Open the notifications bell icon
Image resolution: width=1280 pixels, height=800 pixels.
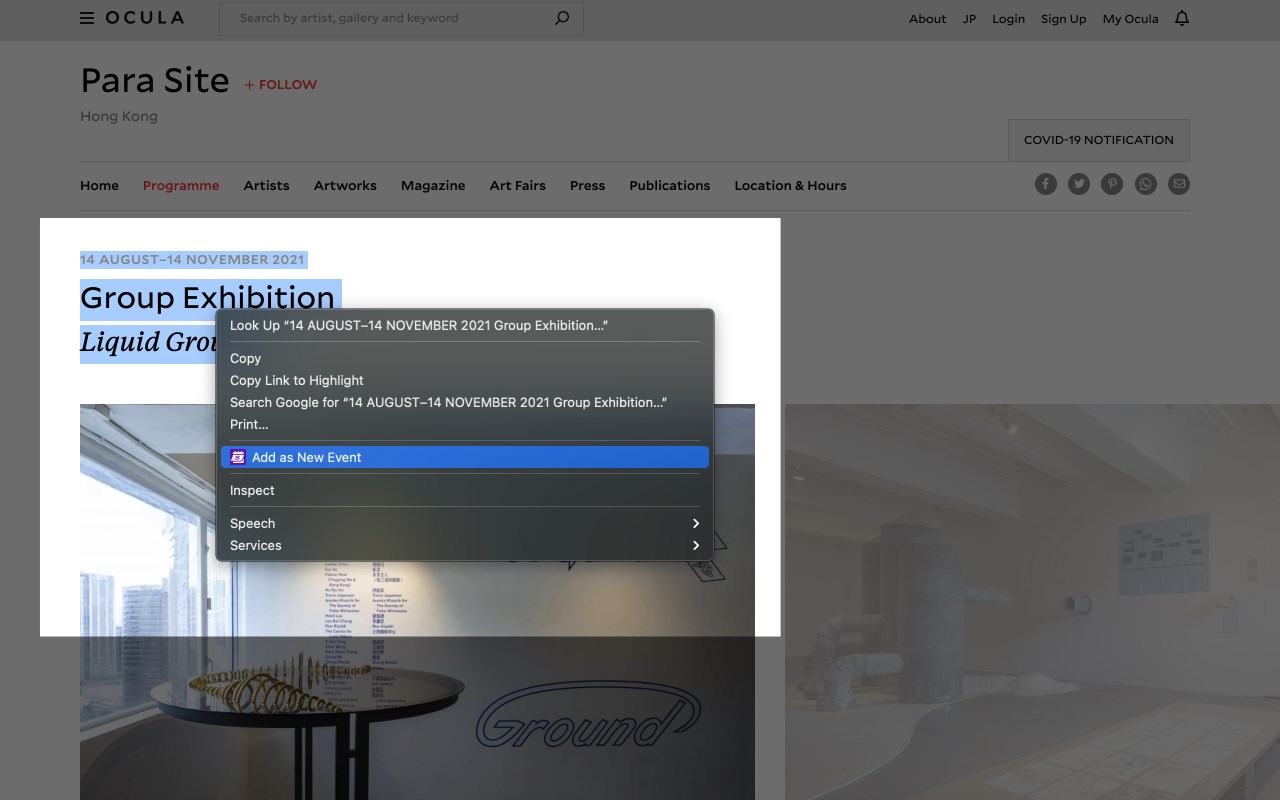coord(1182,18)
